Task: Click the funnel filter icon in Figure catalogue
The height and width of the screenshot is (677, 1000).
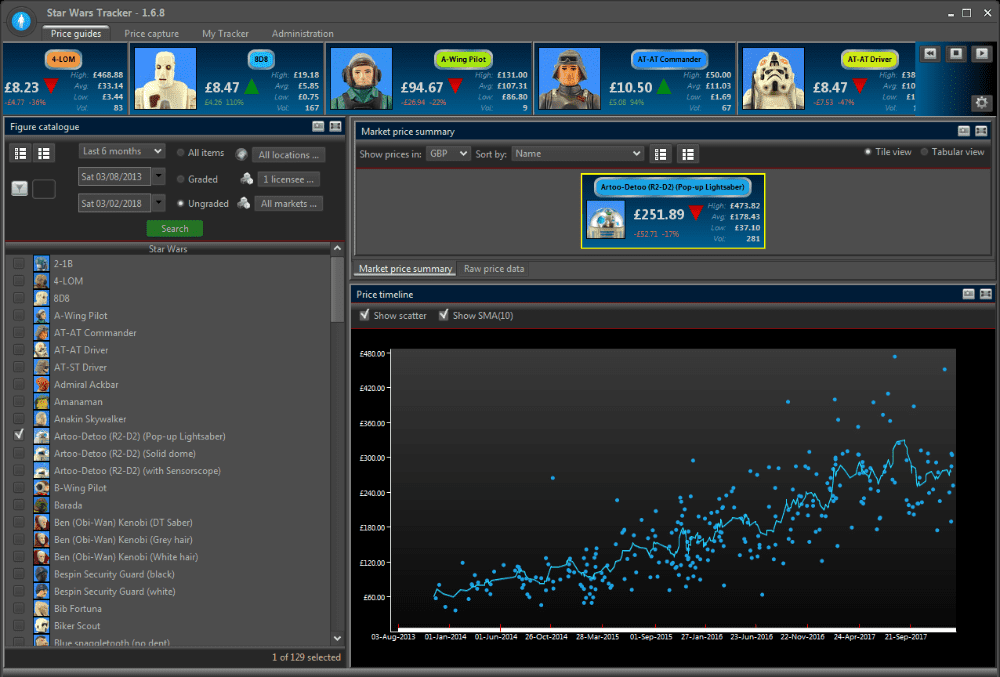Action: [x=20, y=188]
